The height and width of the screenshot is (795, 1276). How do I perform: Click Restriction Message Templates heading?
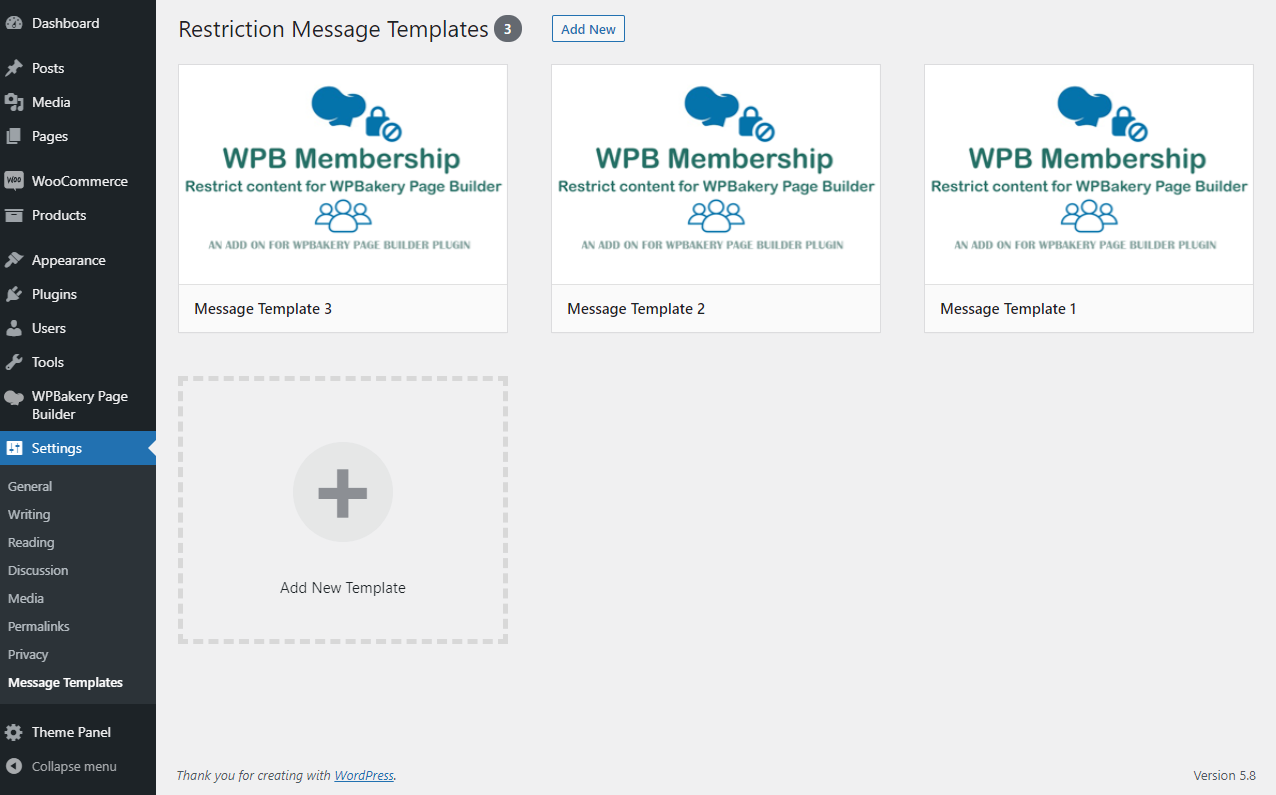333,30
